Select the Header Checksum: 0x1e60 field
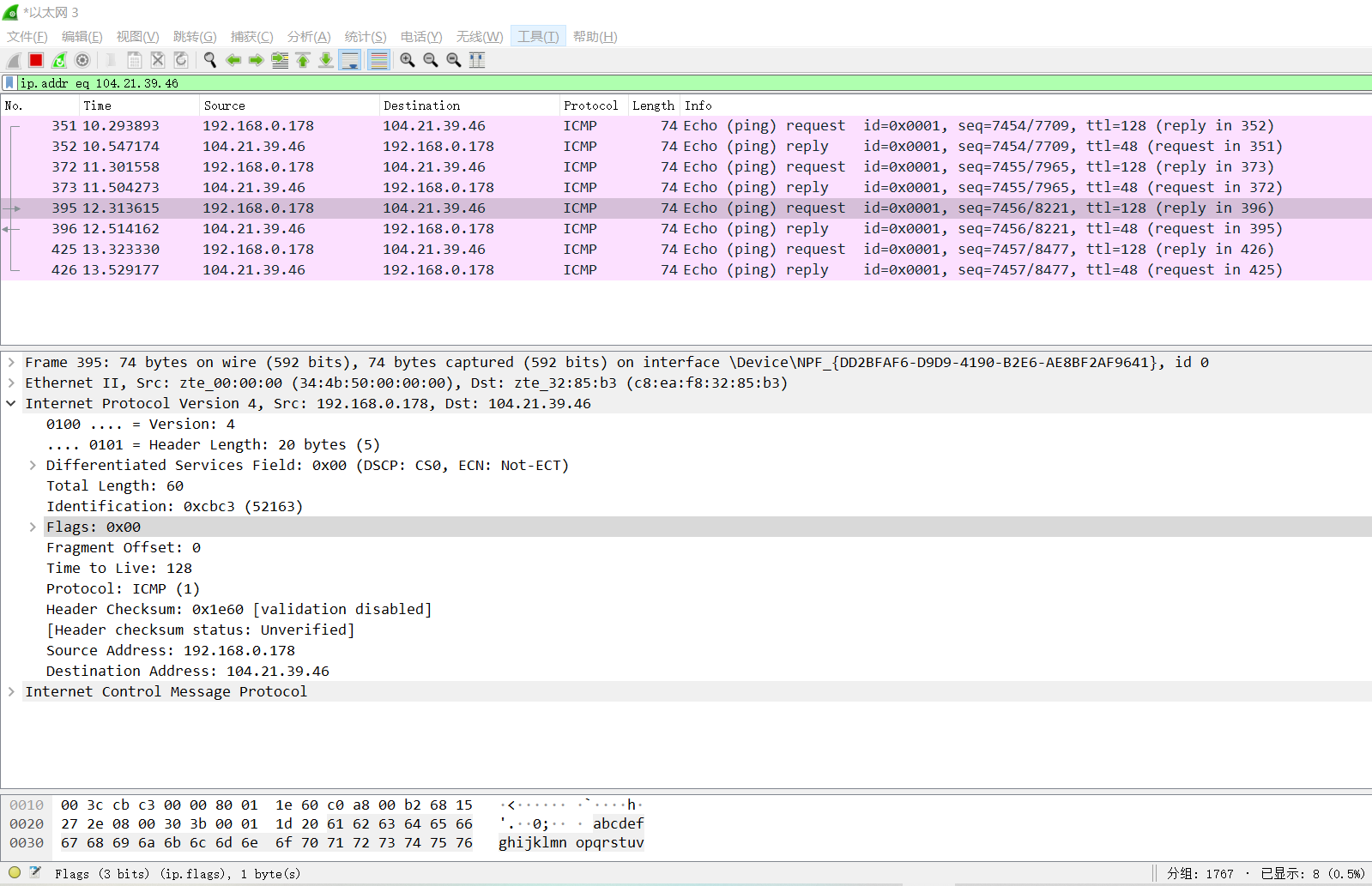Screen dimensions: 1372x886 point(239,609)
